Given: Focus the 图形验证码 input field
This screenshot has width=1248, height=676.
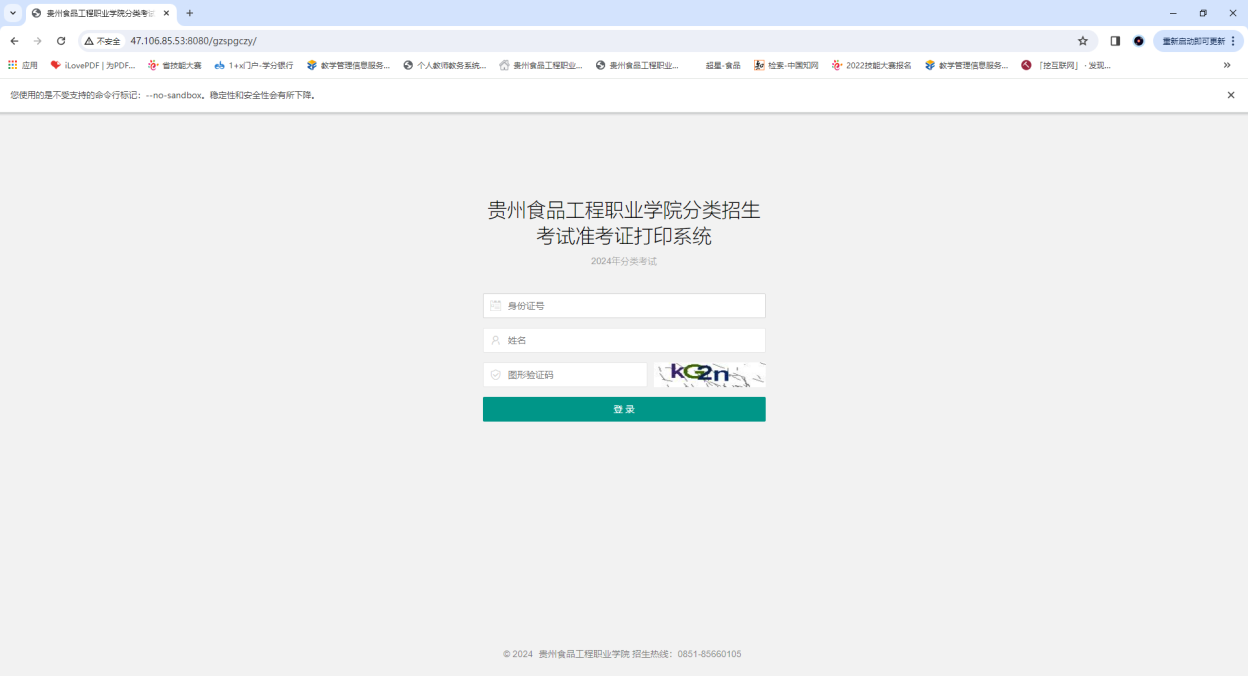Looking at the screenshot, I should pos(565,375).
